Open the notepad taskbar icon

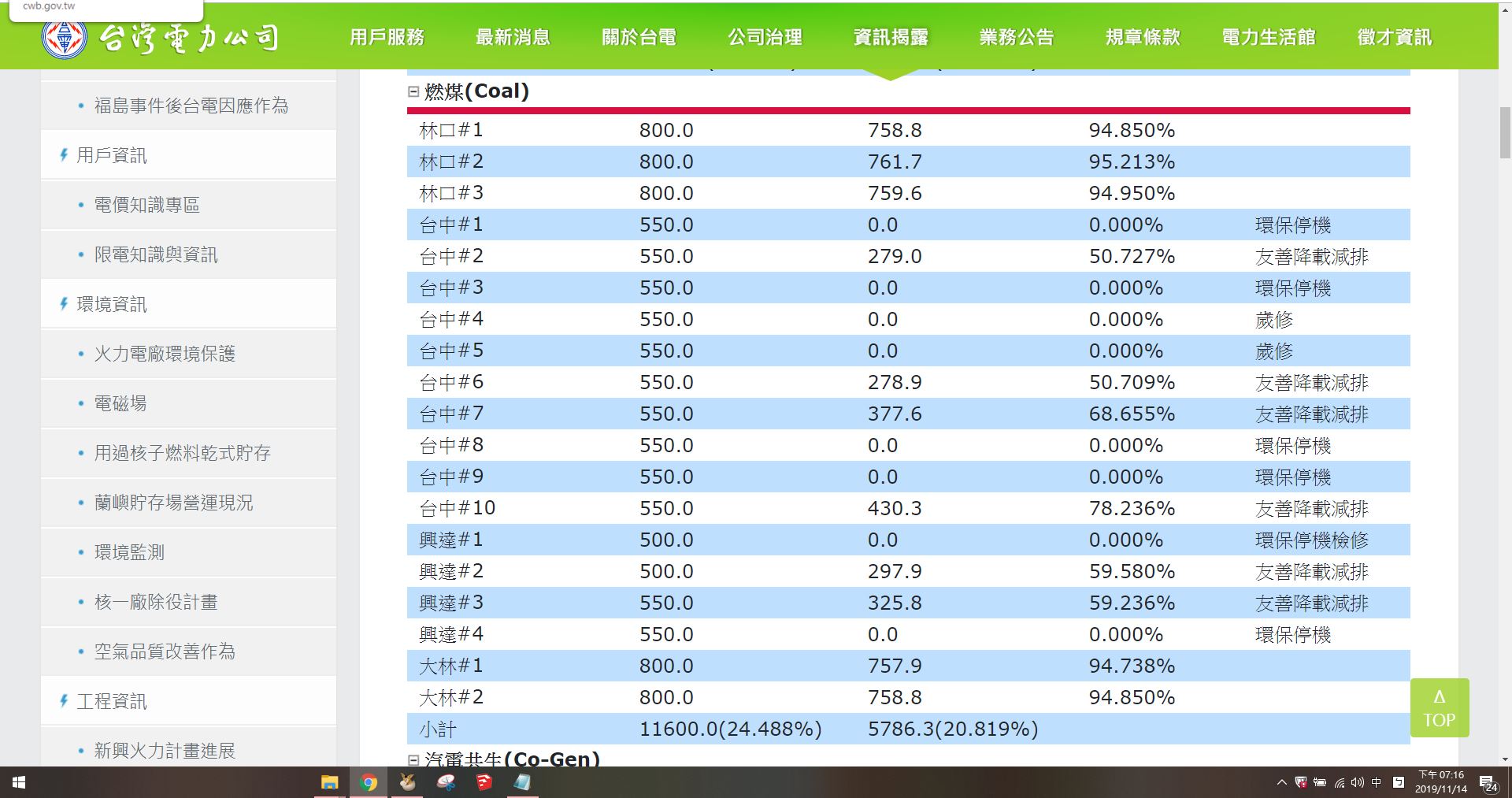tap(522, 782)
